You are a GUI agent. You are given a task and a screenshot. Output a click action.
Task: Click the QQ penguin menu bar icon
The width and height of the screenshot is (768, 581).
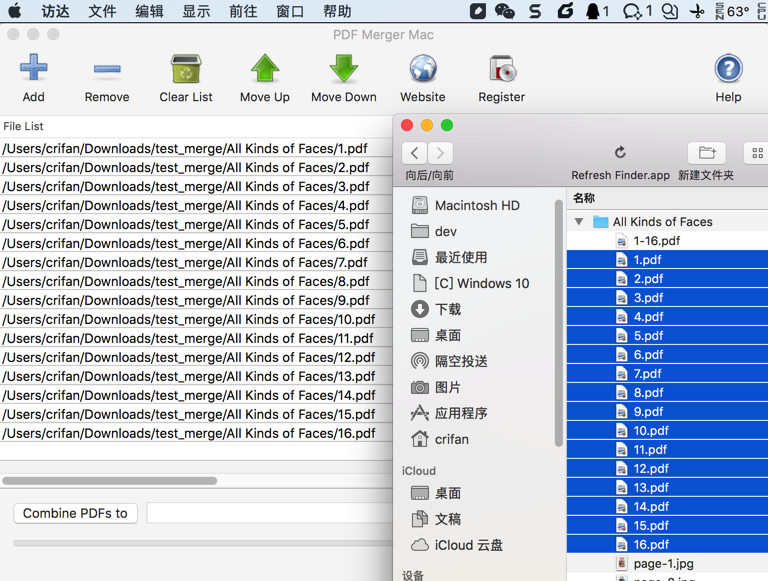pos(592,11)
